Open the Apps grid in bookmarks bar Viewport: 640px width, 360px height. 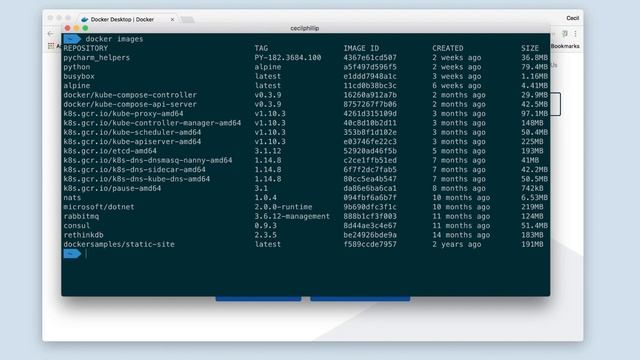click(51, 46)
